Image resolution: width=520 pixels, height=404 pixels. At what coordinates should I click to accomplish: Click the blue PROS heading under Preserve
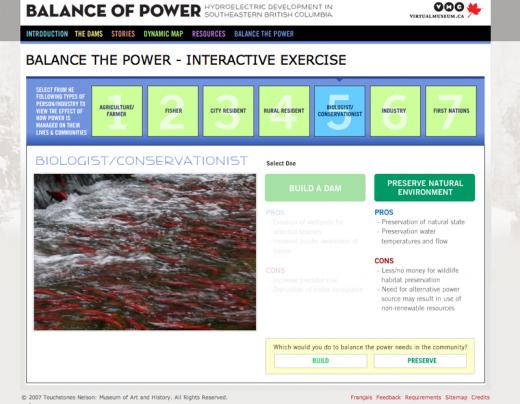pos(384,212)
